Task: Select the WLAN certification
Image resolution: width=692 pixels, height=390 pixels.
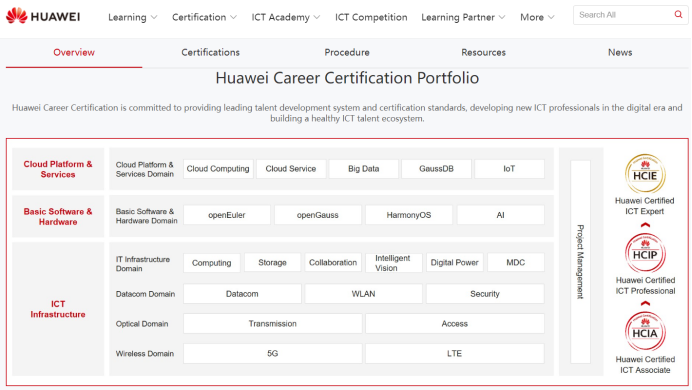Action: [363, 294]
